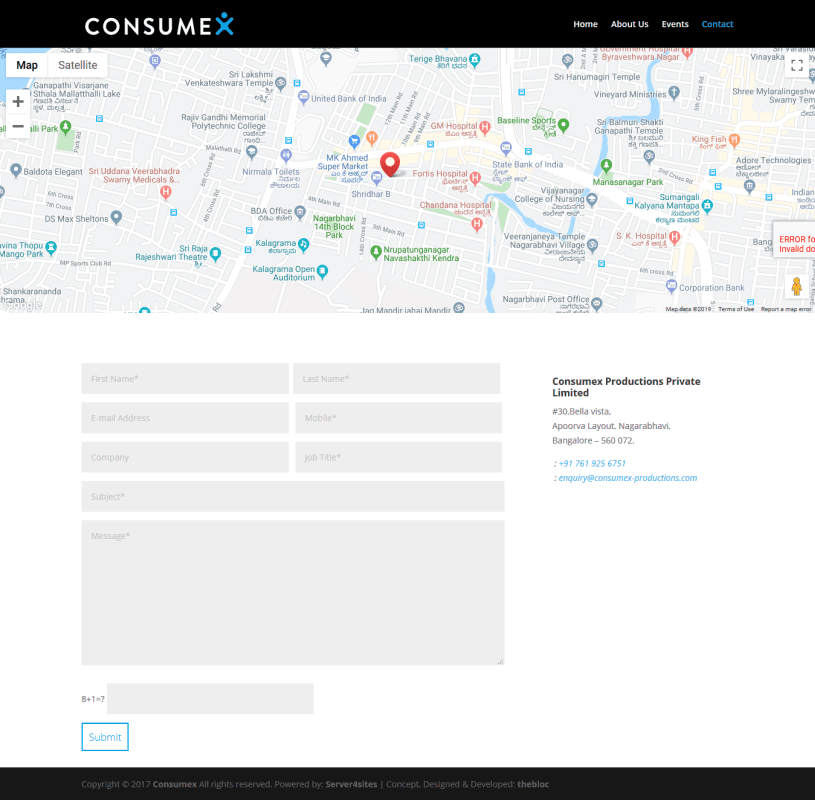Click the Kalagrama marker icon
Image resolution: width=815 pixels, height=800 pixels.
(x=304, y=243)
